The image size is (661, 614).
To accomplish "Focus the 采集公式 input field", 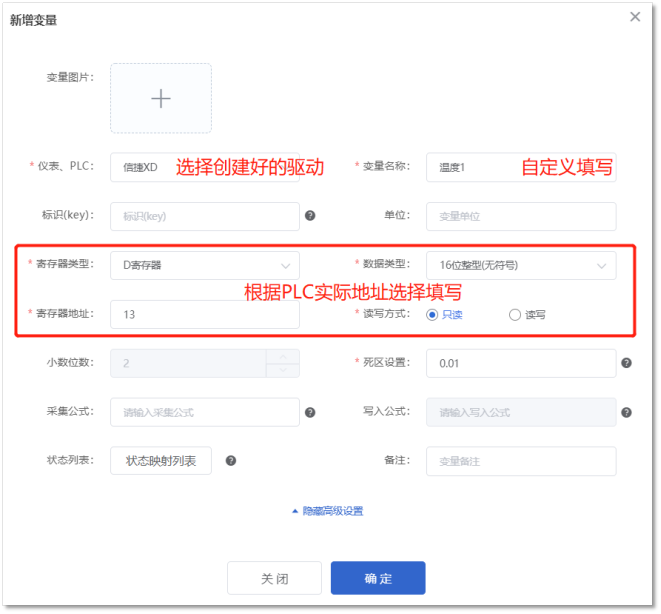I will tap(205, 412).
